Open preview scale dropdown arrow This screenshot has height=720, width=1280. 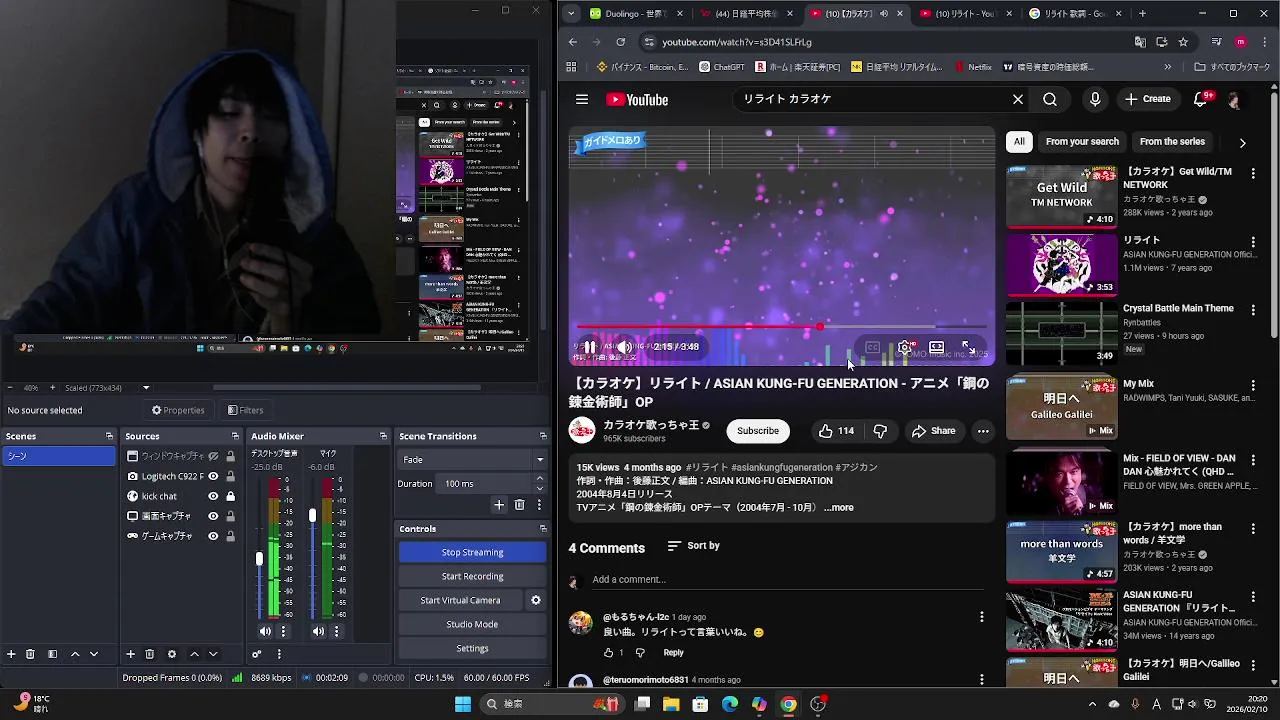click(146, 388)
